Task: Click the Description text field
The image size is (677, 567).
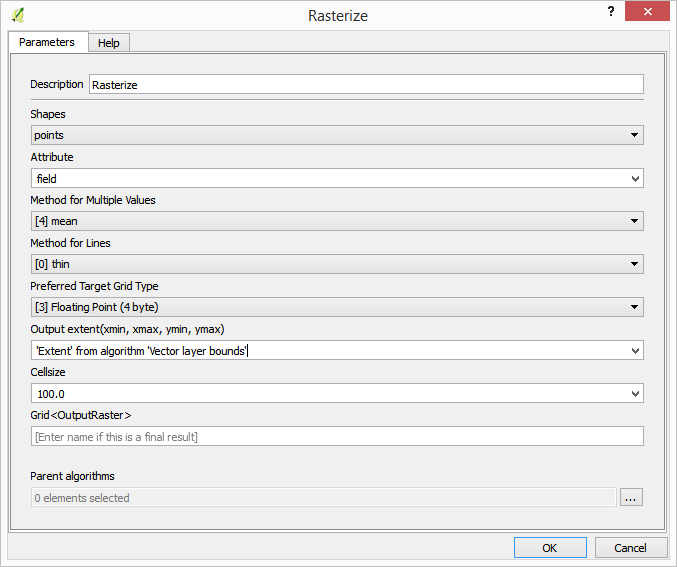Action: [x=365, y=85]
